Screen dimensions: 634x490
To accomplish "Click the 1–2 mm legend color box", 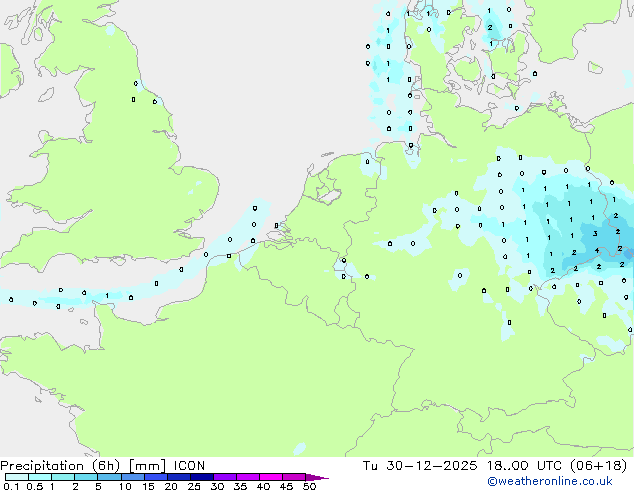I will (63, 477).
